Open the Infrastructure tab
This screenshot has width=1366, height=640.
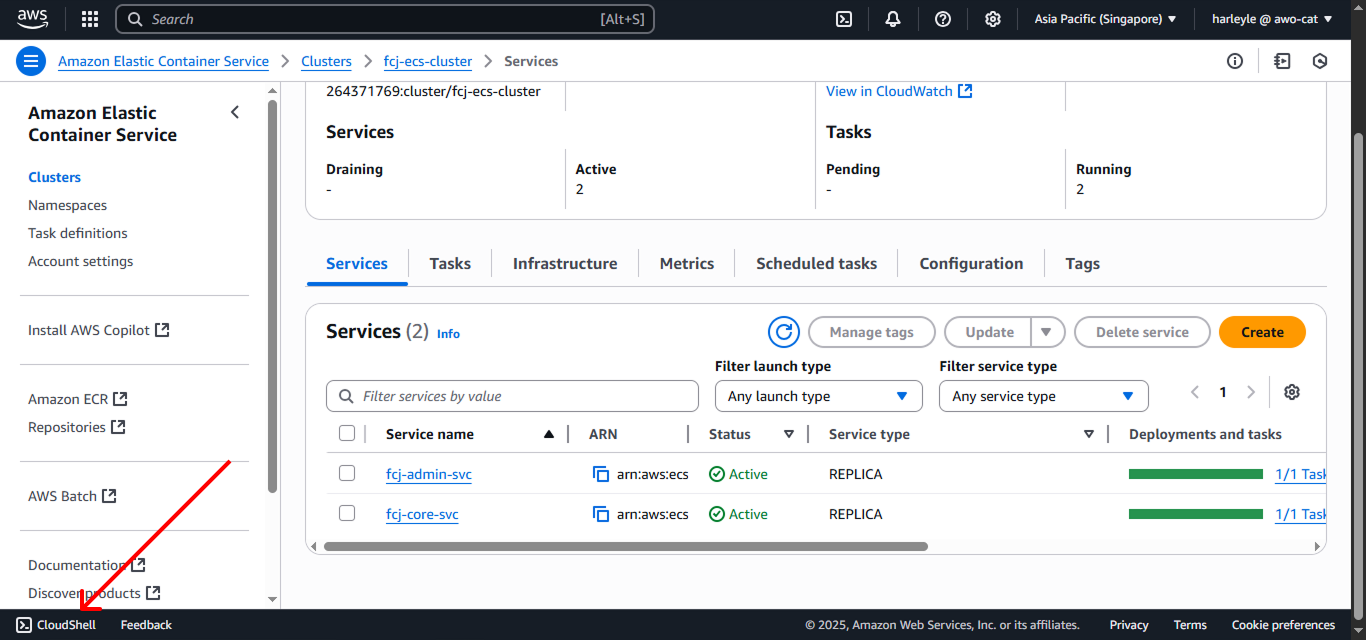coord(565,264)
